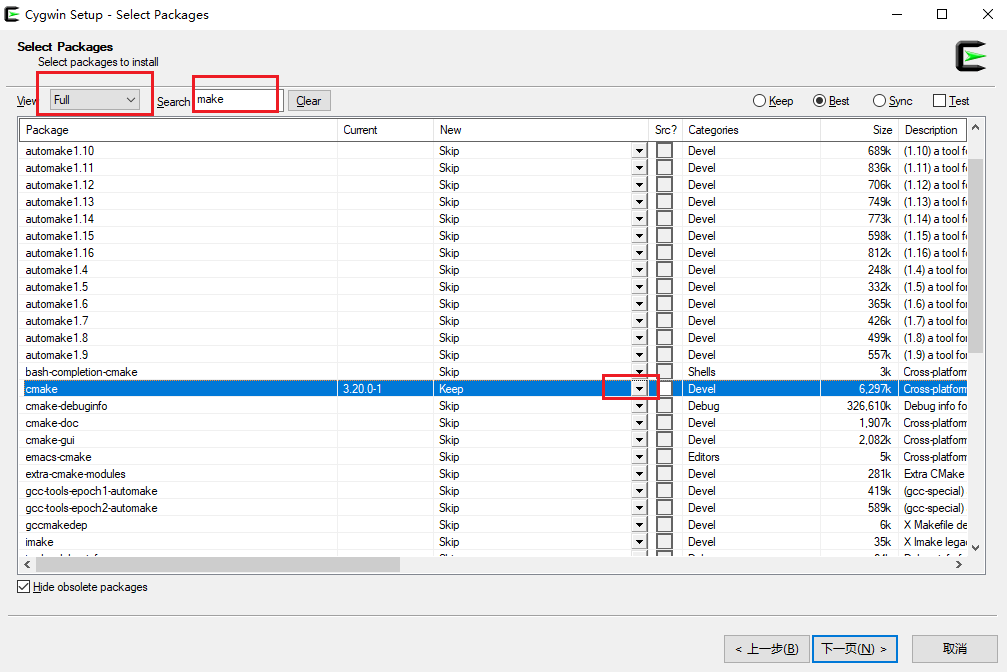Sort by Current column header
The width and height of the screenshot is (1007, 672).
pyautogui.click(x=385, y=130)
